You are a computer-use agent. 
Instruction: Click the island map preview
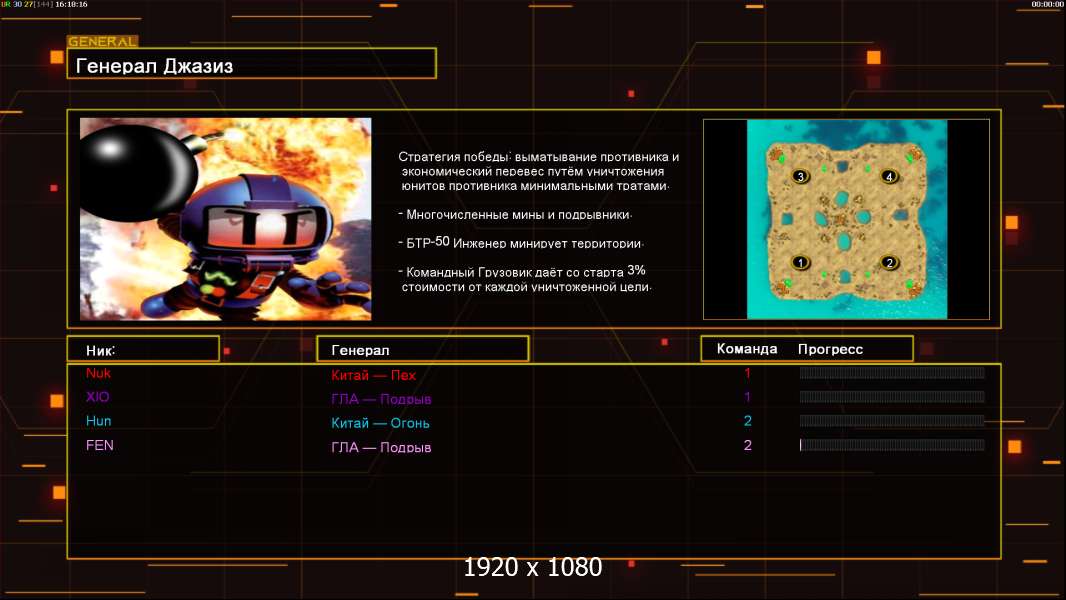coord(847,219)
